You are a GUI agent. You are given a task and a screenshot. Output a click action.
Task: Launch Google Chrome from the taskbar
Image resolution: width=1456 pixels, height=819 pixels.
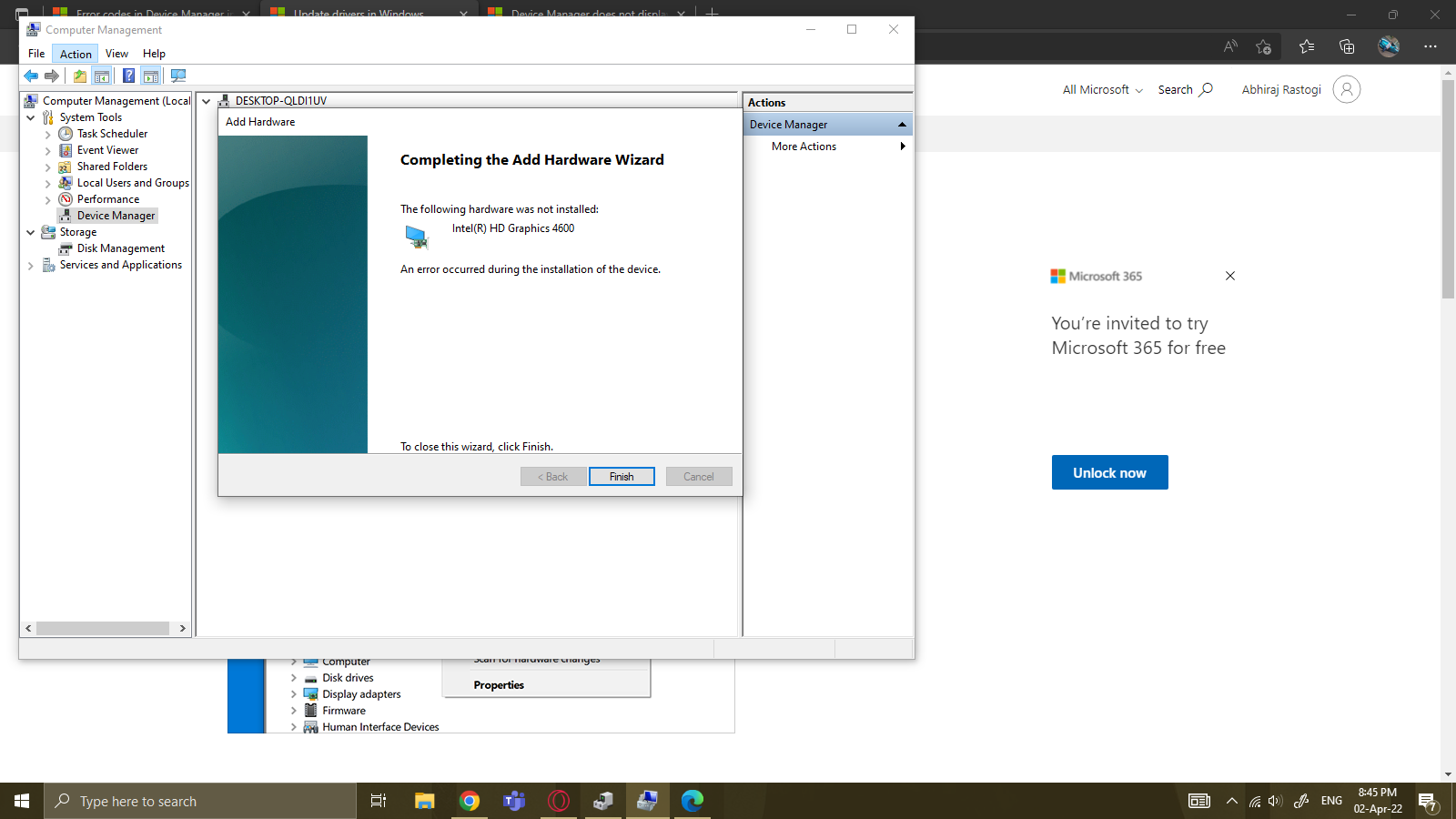pos(470,801)
